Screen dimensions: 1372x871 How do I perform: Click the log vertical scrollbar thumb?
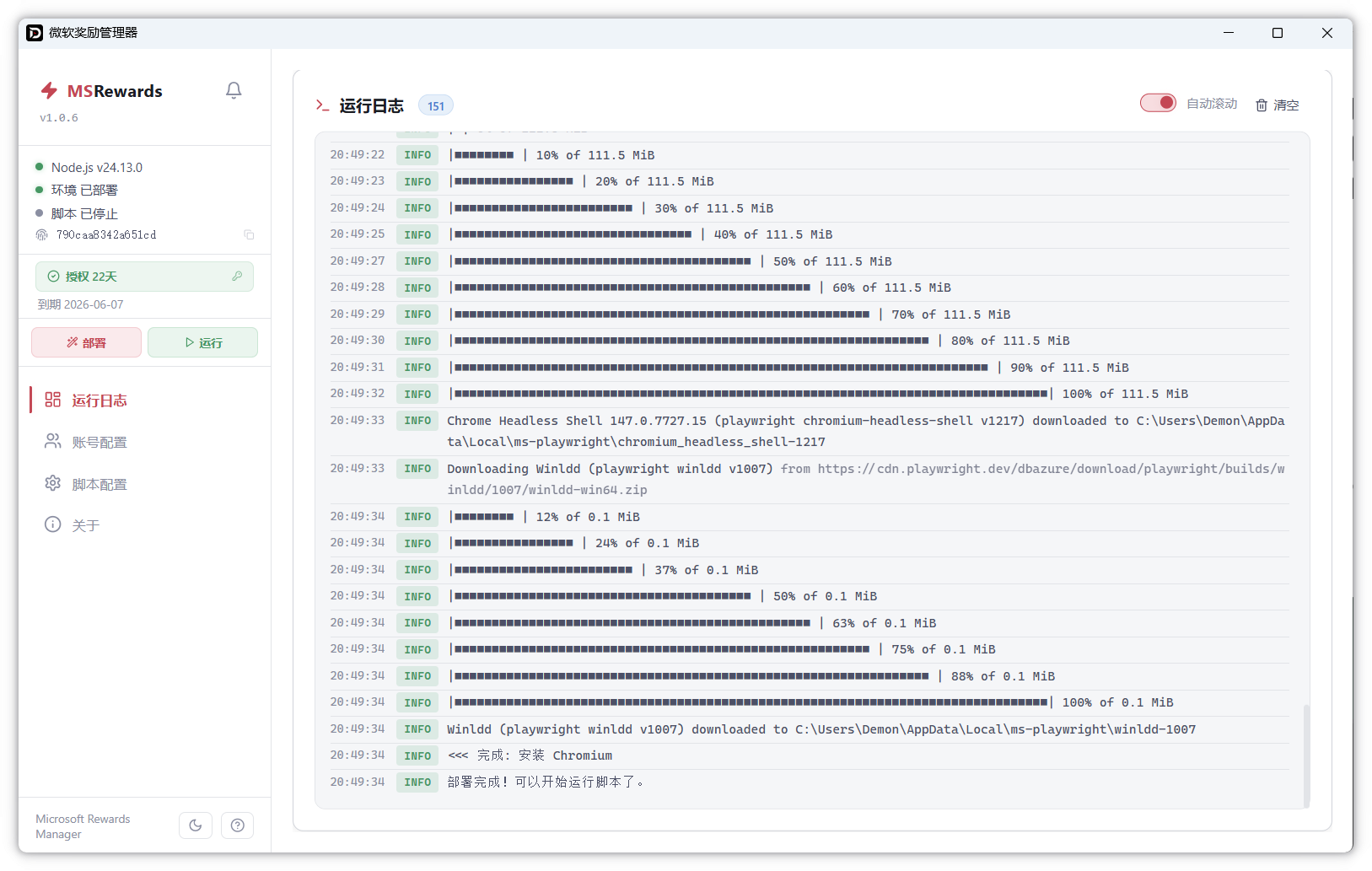click(1306, 755)
